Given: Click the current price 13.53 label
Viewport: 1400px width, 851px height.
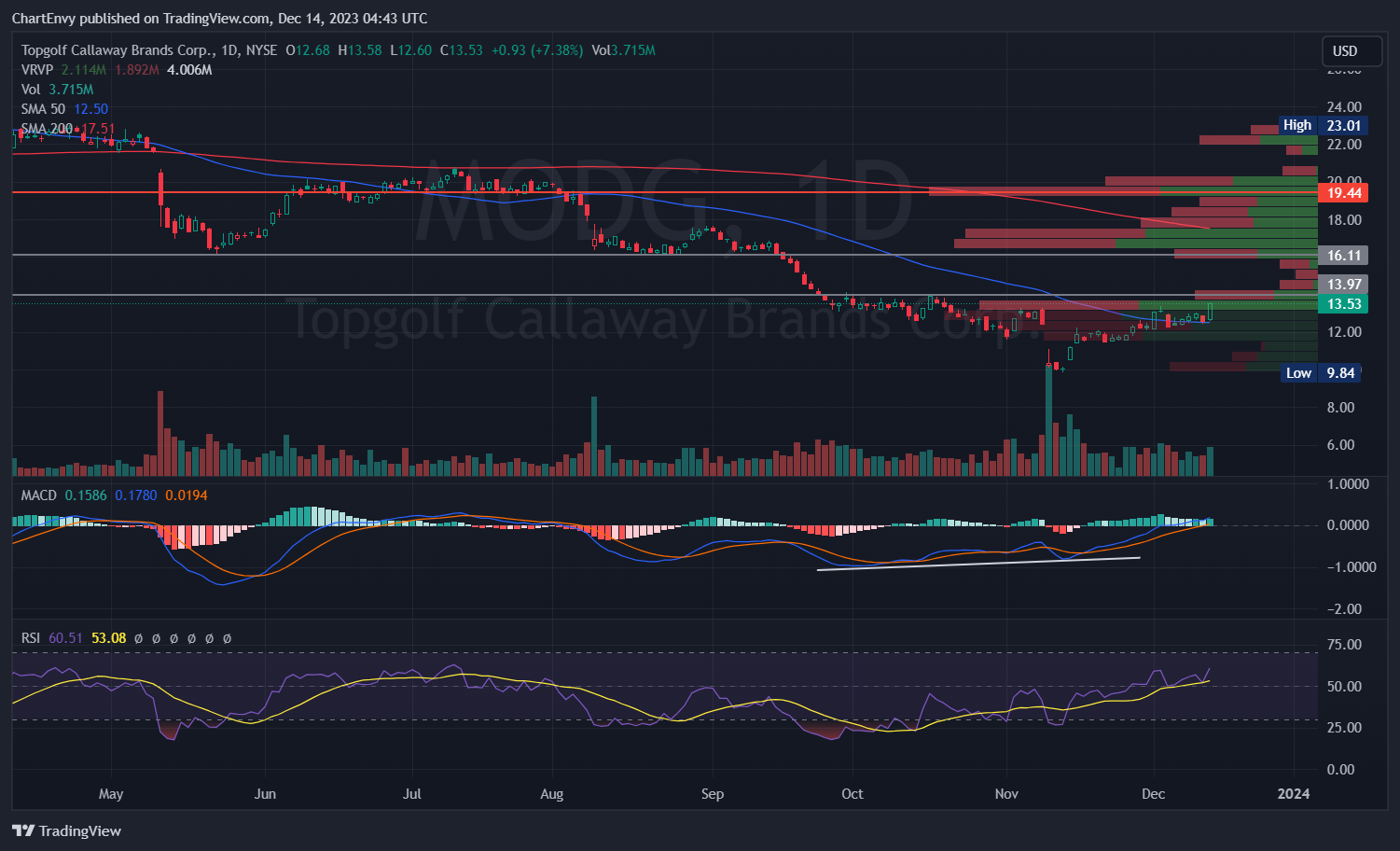Looking at the screenshot, I should pos(1341,303).
